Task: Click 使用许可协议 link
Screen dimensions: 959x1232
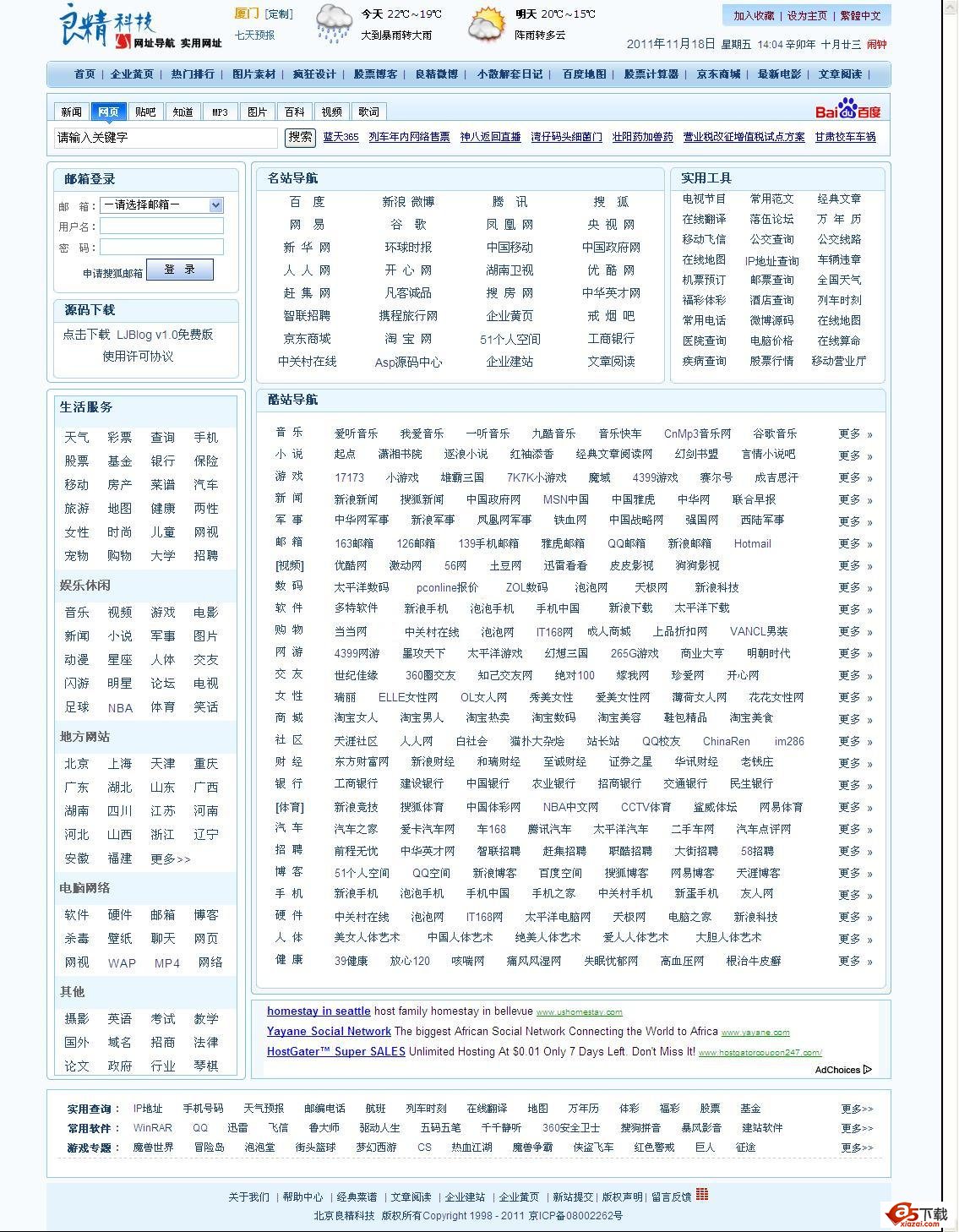Action: click(x=138, y=357)
